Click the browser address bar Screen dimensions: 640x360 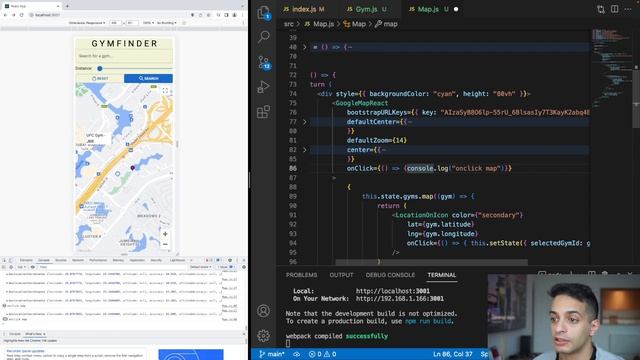(108, 15)
